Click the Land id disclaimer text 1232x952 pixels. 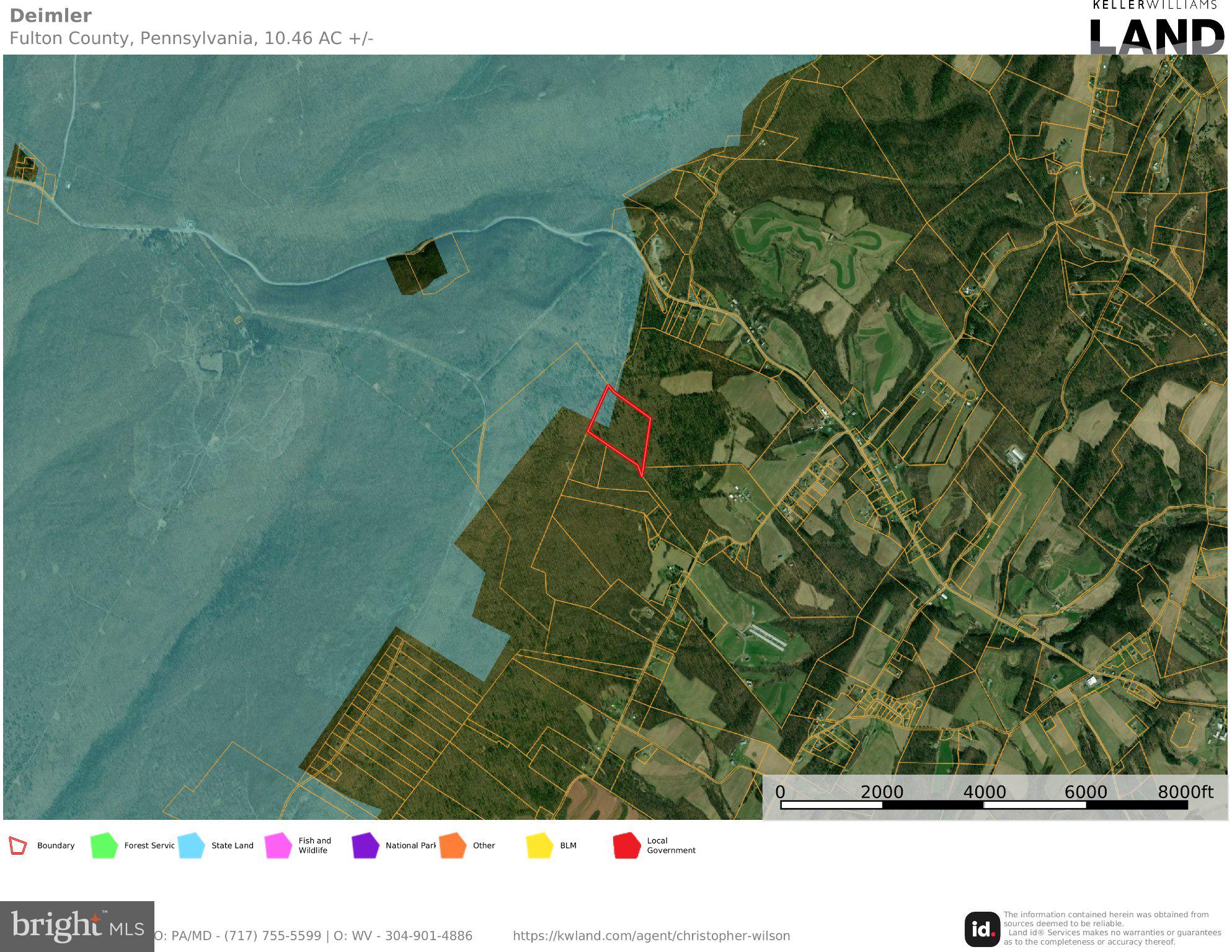click(1112, 928)
